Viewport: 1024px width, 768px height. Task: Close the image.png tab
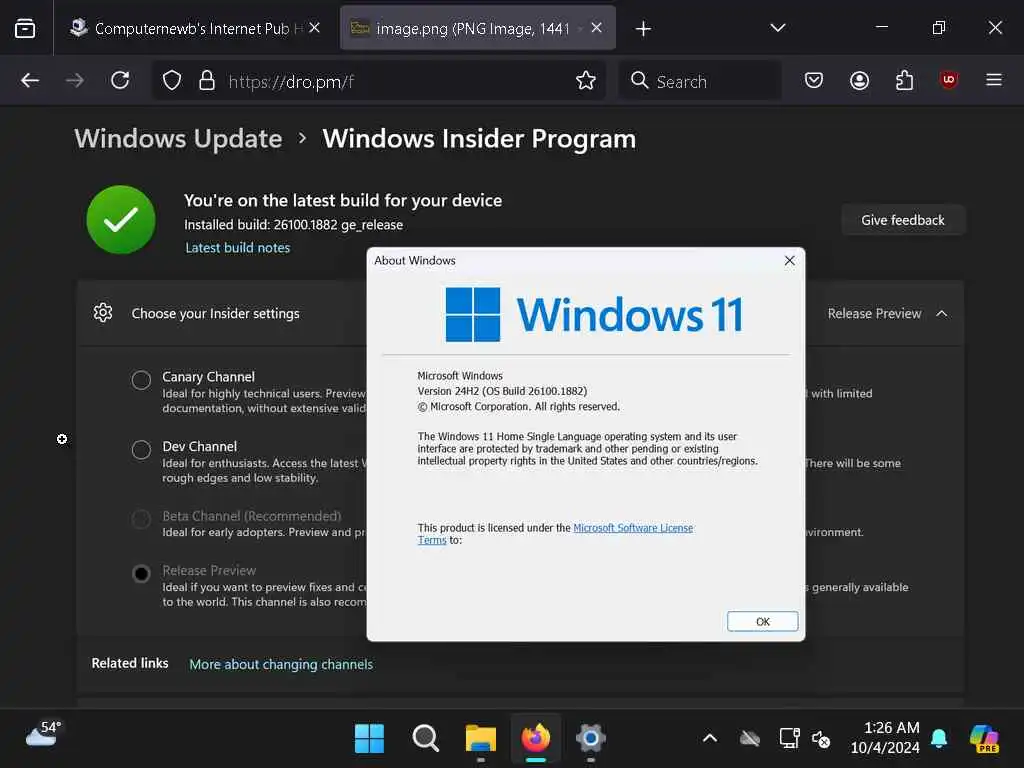596,27
